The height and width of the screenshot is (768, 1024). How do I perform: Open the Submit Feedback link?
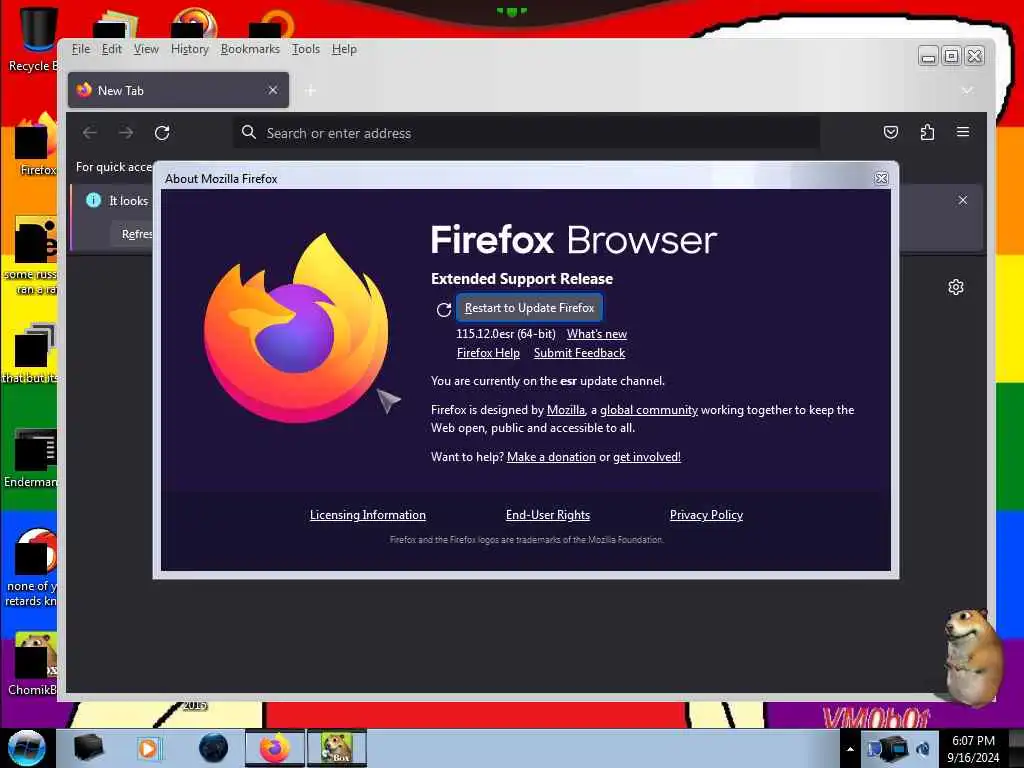click(x=579, y=353)
